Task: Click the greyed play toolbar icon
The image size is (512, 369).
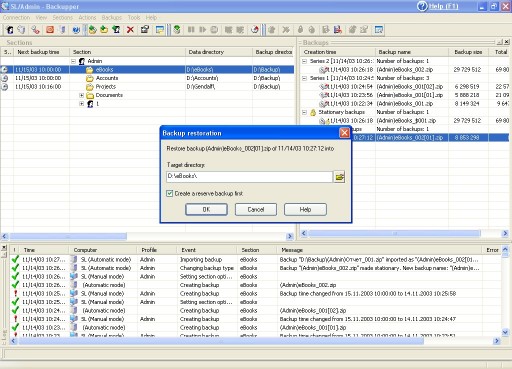Action: (202, 30)
